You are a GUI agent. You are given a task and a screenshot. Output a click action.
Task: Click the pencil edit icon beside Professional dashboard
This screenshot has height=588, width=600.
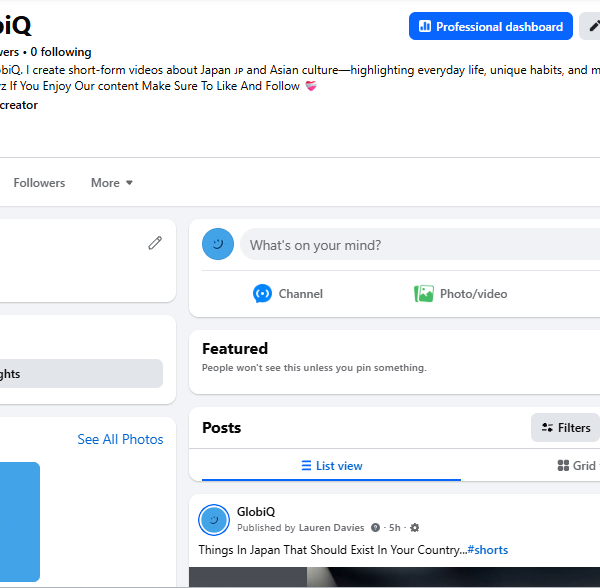click(591, 26)
